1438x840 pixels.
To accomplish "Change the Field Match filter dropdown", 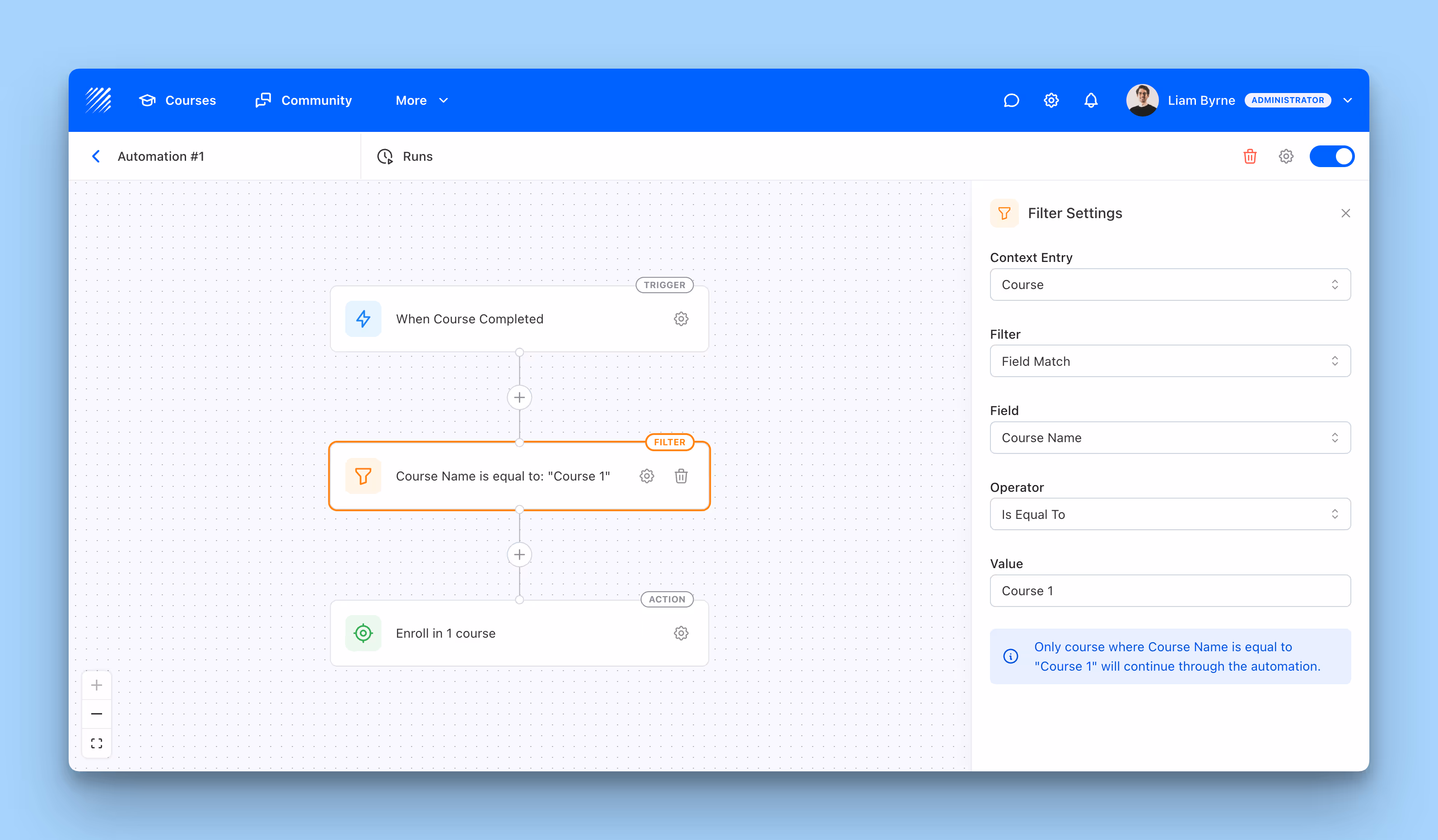I will pyautogui.click(x=1170, y=361).
